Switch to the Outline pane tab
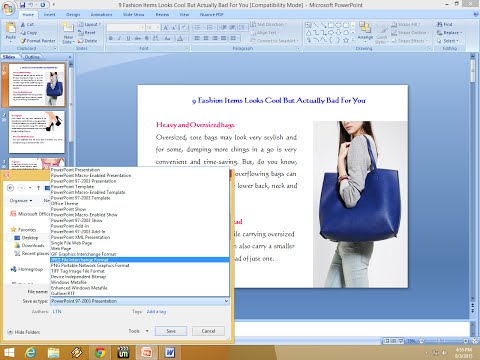The width and height of the screenshot is (480, 360). point(32,57)
